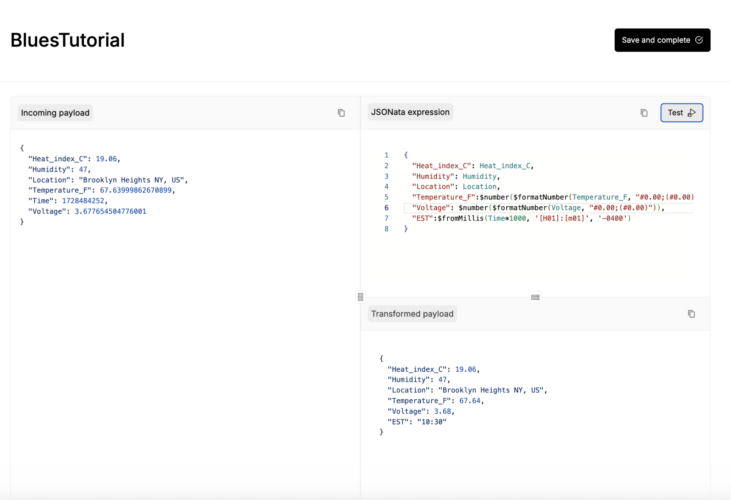Run the Test button
This screenshot has width=731, height=500.
(681, 113)
